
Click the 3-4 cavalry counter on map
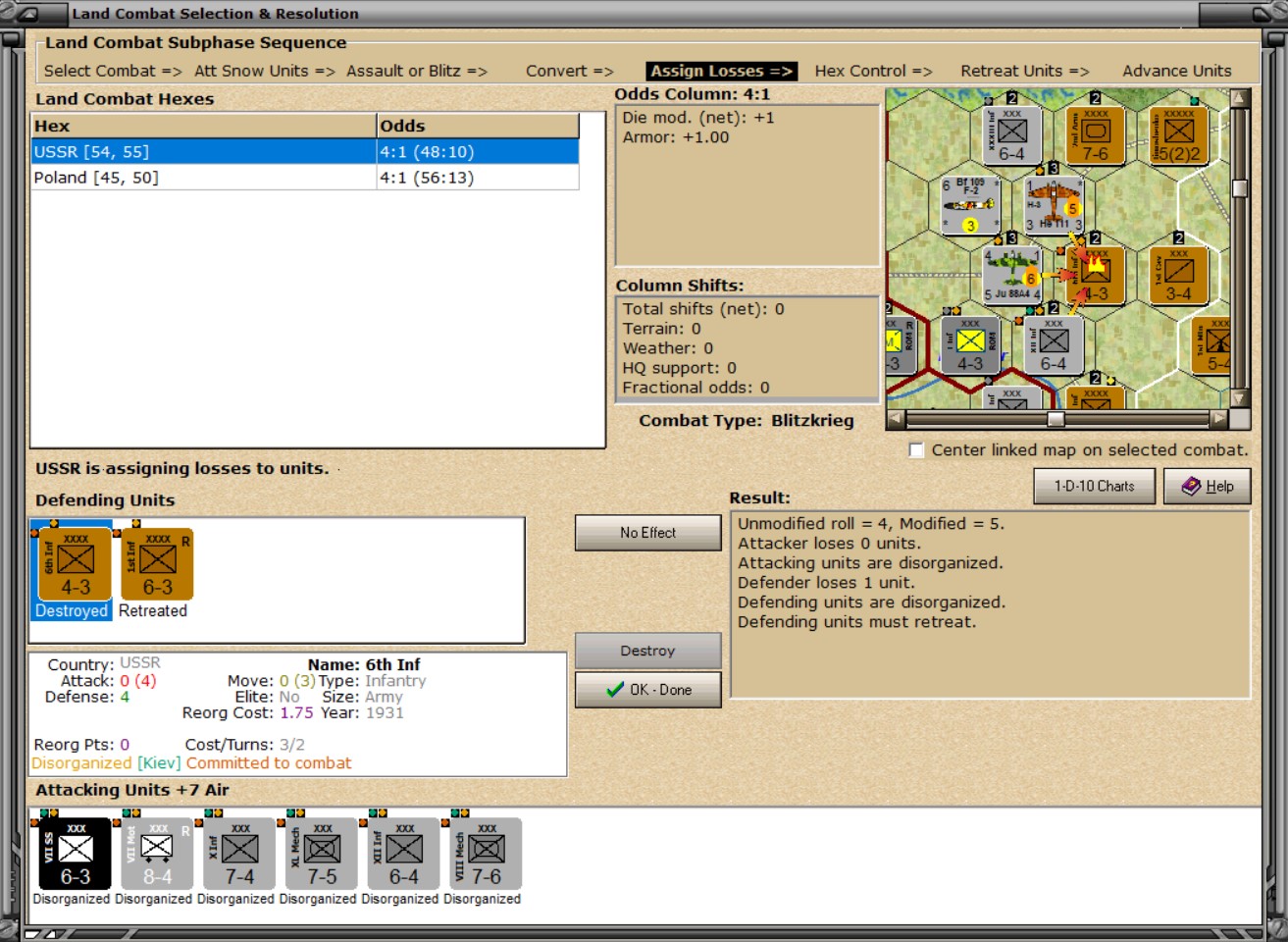pos(1179,275)
